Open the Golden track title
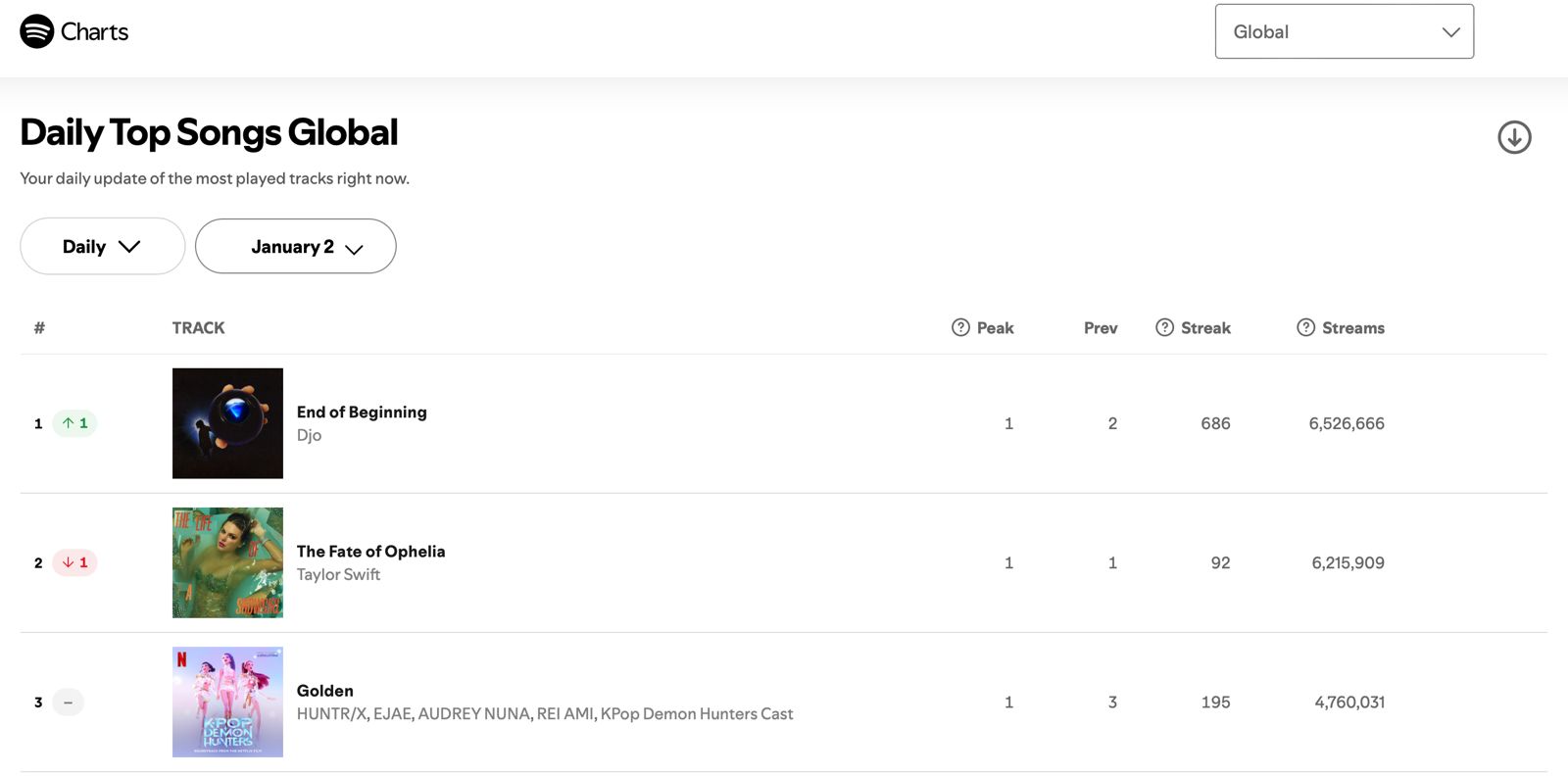Screen dimensions: 1568x776 coord(324,691)
